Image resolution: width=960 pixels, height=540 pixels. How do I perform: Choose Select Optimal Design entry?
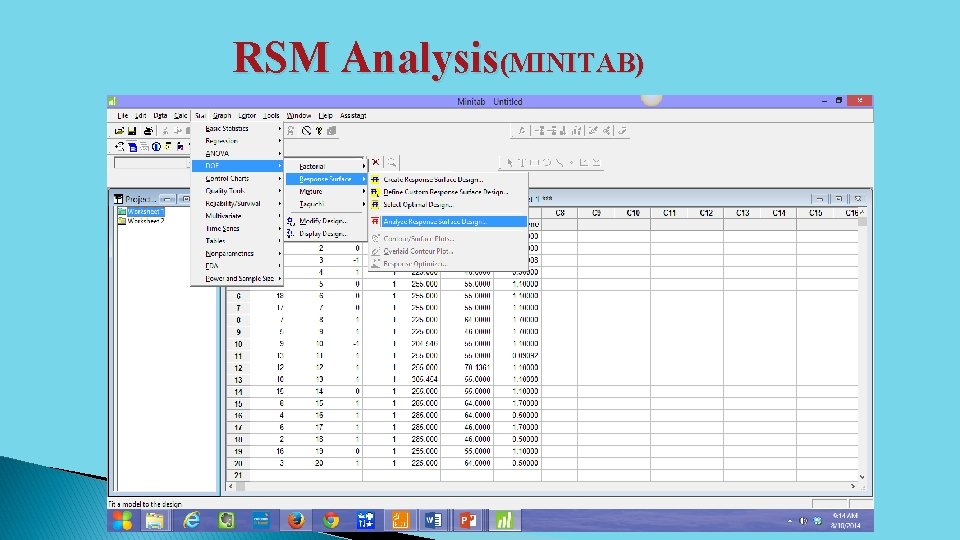click(x=448, y=204)
